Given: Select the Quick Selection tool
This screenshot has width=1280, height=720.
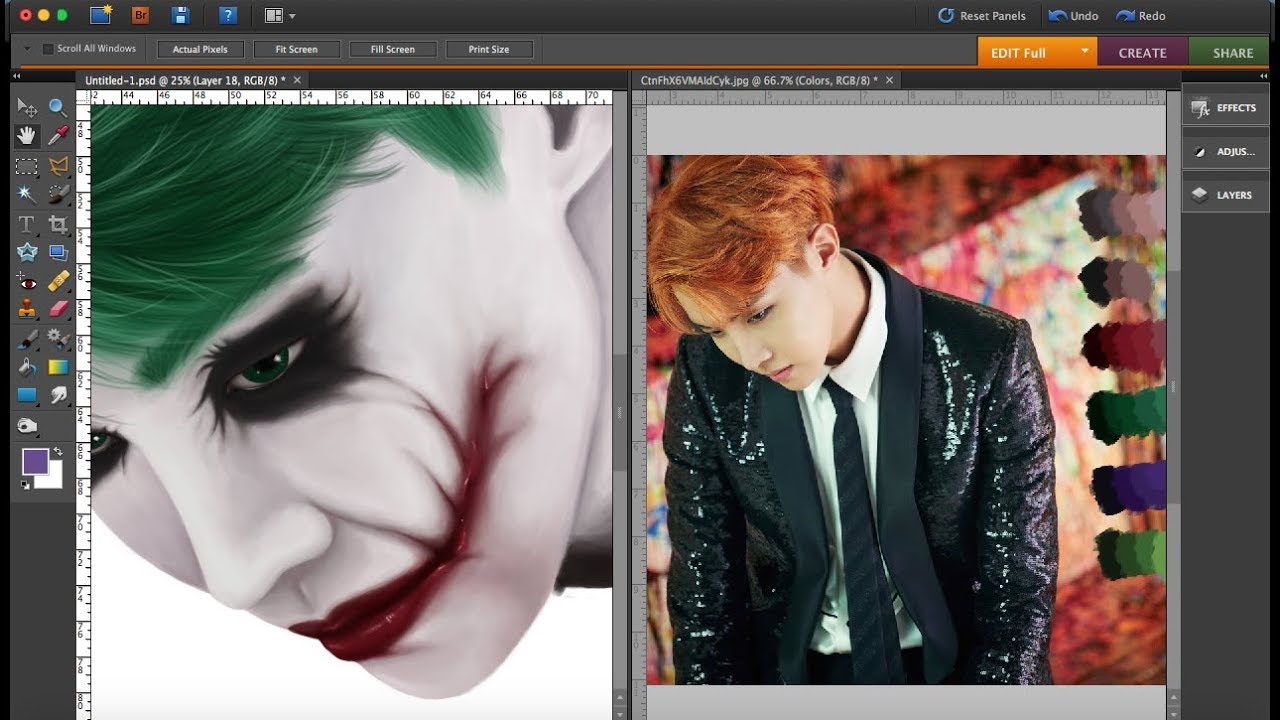Looking at the screenshot, I should point(58,194).
